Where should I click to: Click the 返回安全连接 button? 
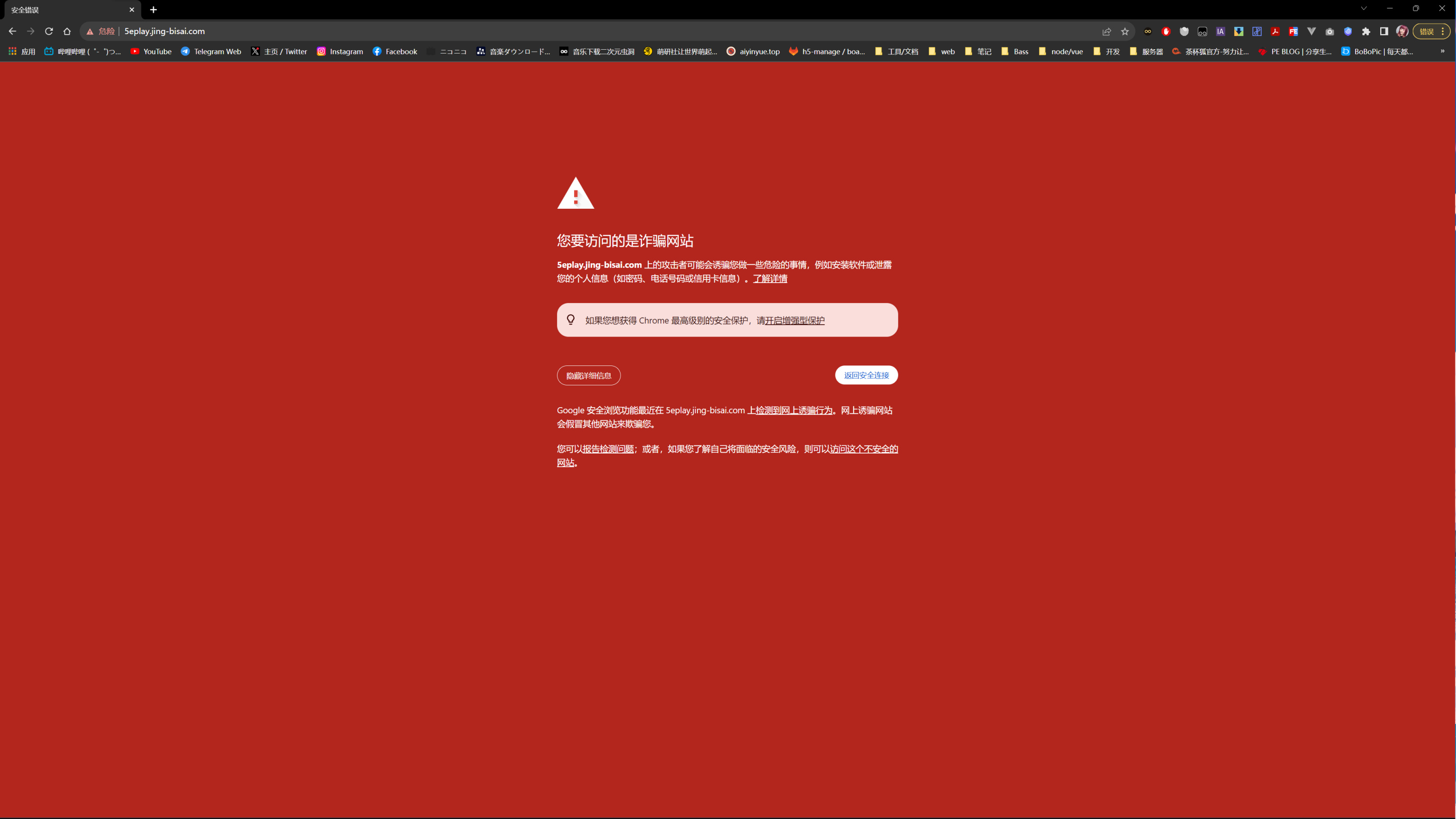(x=866, y=375)
